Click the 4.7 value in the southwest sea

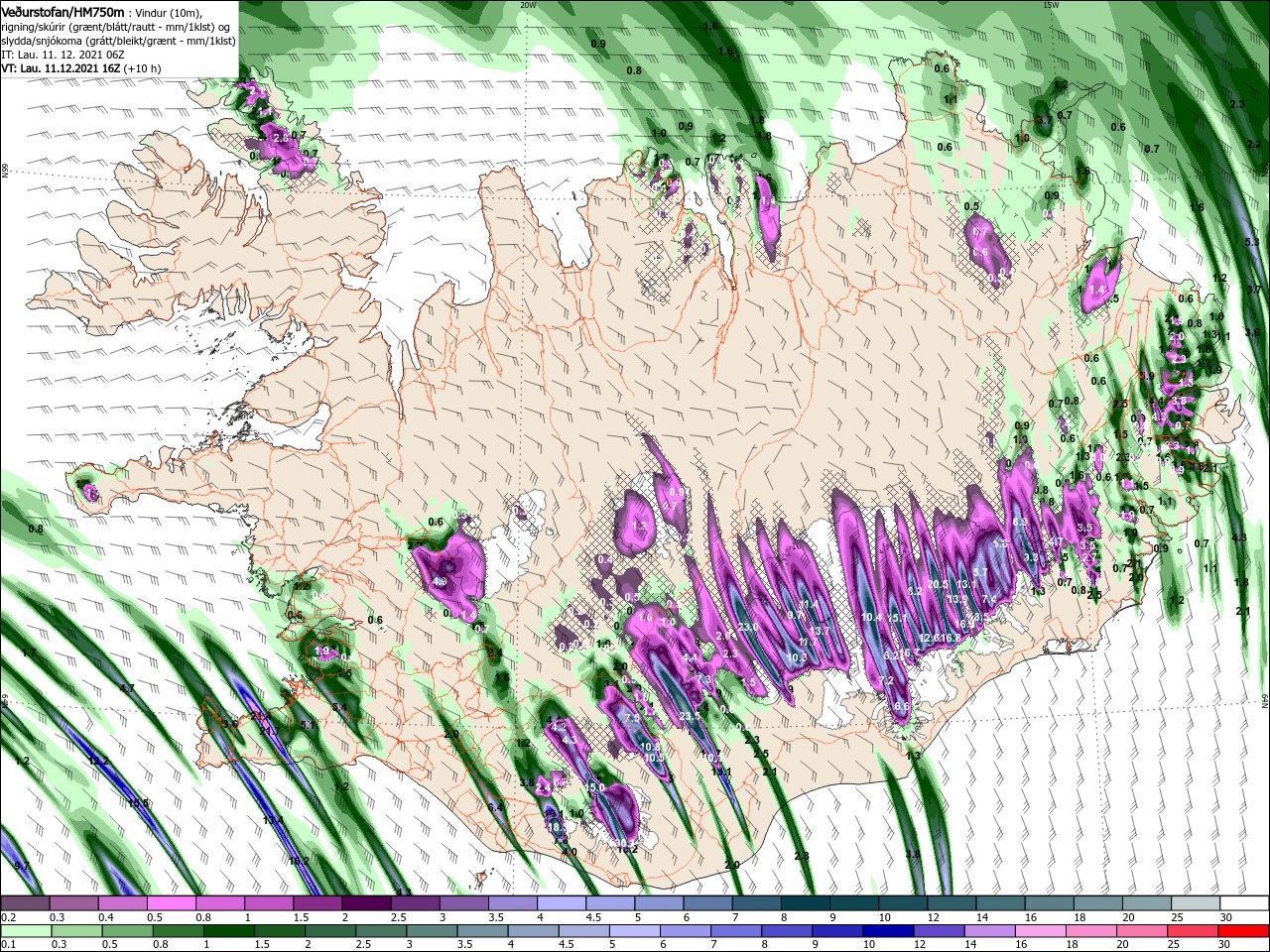[x=127, y=688]
